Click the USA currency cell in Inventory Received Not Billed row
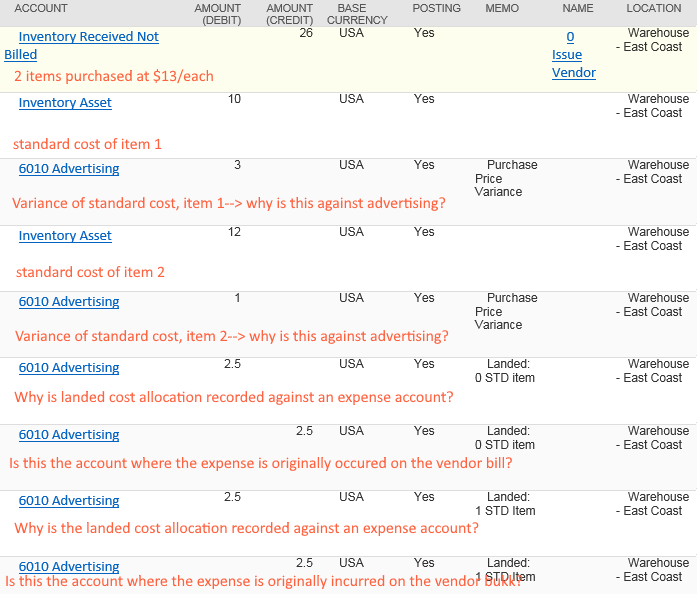Screen dimensions: 697x594 352,33
